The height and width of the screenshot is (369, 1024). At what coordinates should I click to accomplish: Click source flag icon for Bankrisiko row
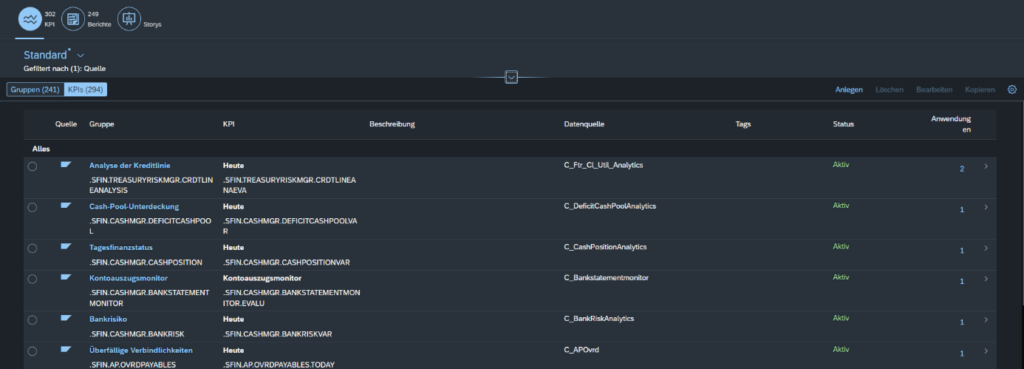65,318
